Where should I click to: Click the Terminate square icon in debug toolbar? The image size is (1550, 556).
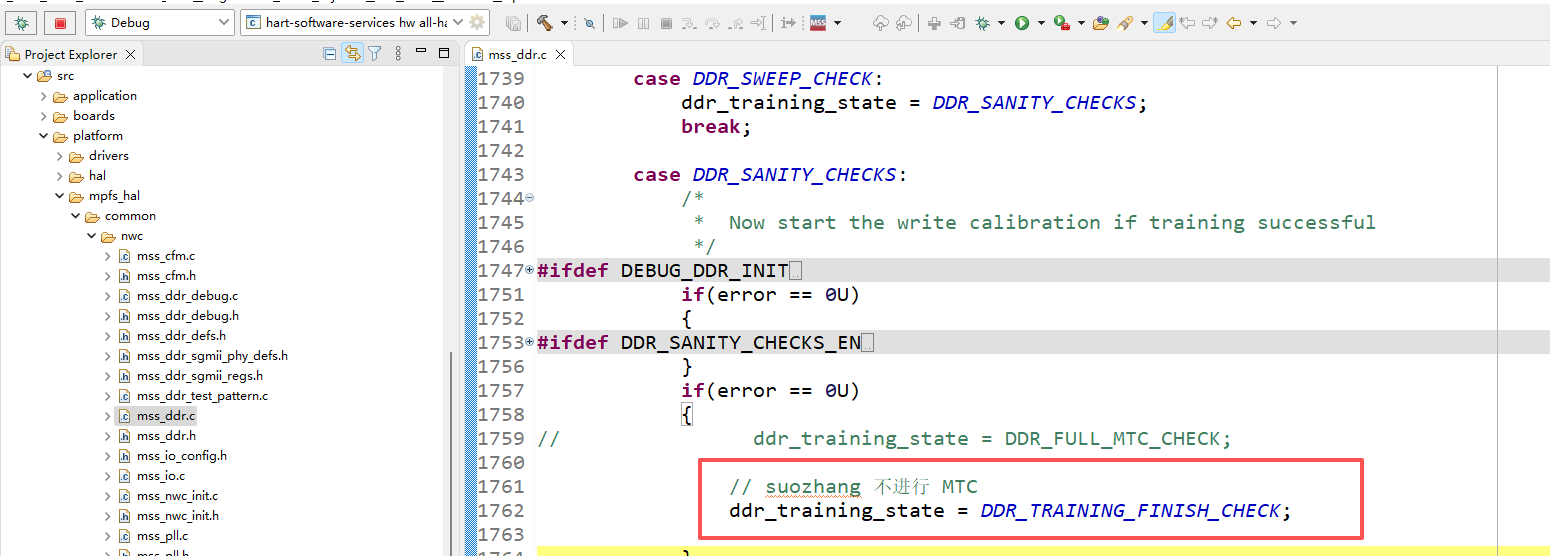(x=666, y=23)
